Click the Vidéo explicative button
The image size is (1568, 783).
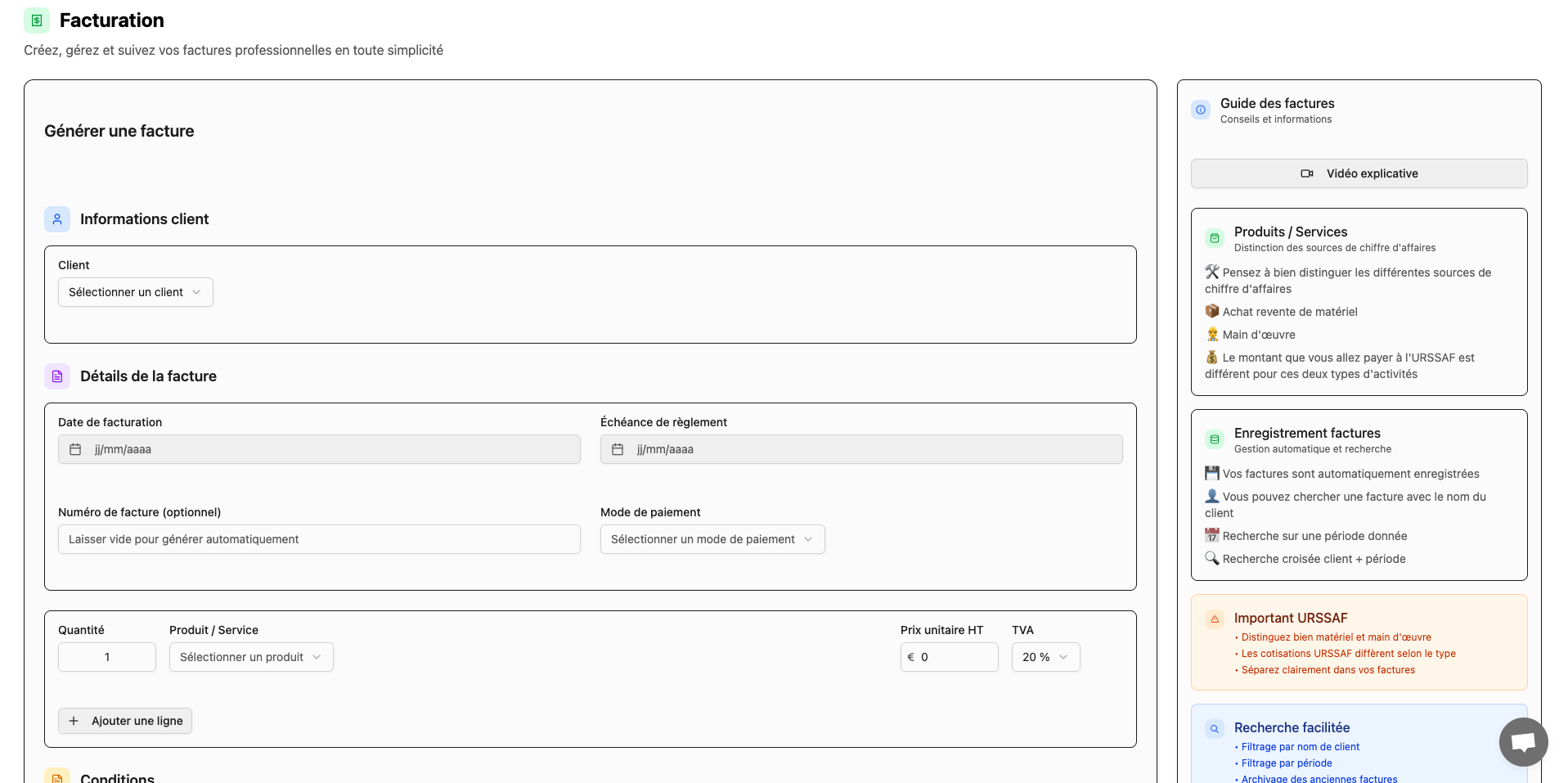(1359, 173)
